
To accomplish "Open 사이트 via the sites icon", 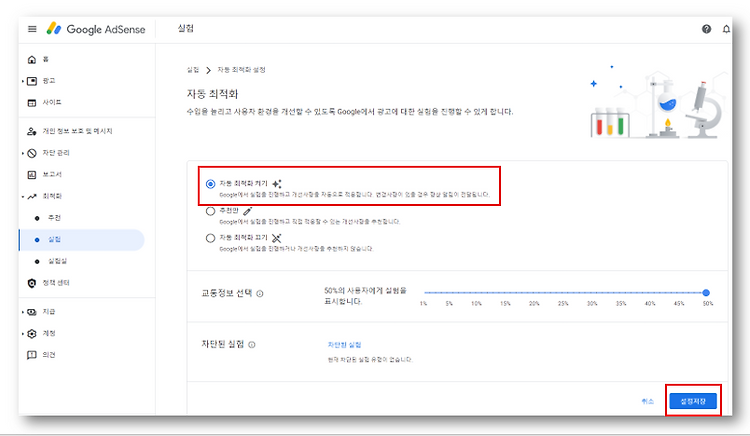I will (x=32, y=102).
